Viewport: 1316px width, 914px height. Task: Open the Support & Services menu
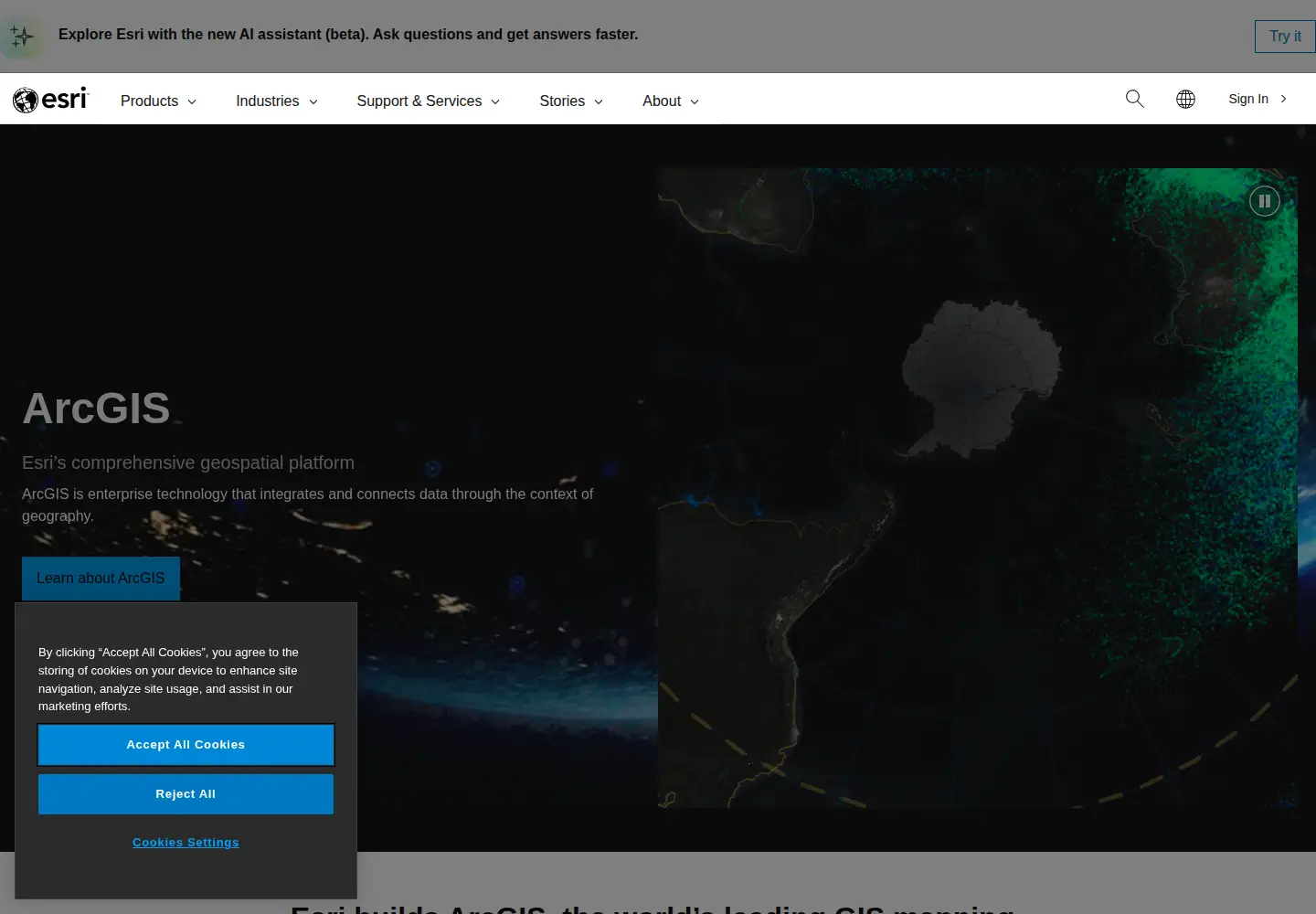(428, 101)
